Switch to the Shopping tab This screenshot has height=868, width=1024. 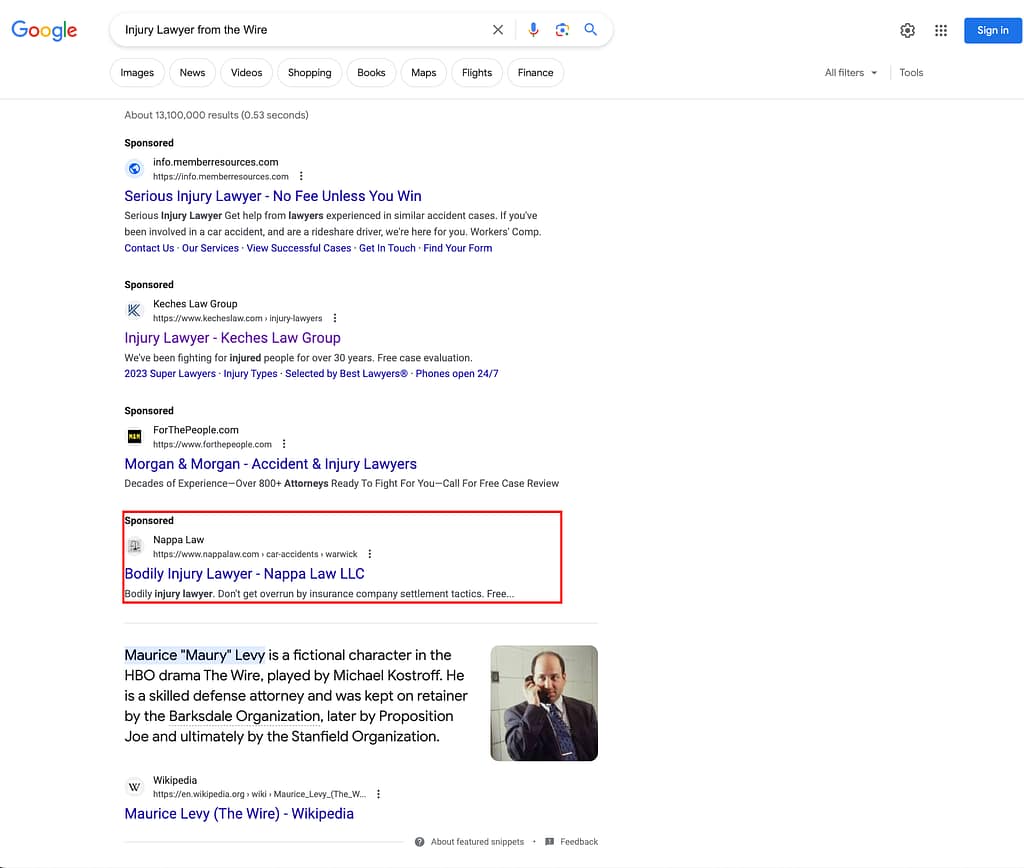(x=310, y=72)
